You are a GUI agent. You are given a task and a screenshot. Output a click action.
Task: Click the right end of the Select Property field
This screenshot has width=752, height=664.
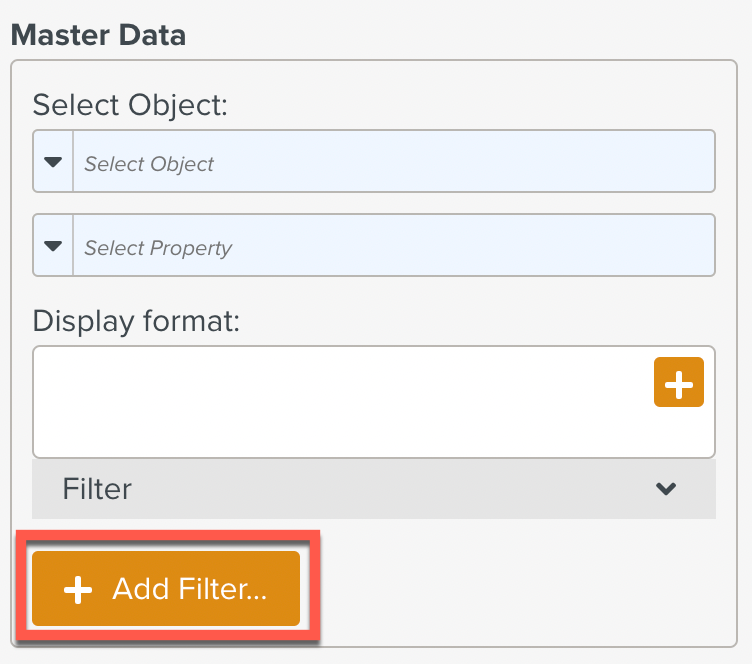click(690, 246)
